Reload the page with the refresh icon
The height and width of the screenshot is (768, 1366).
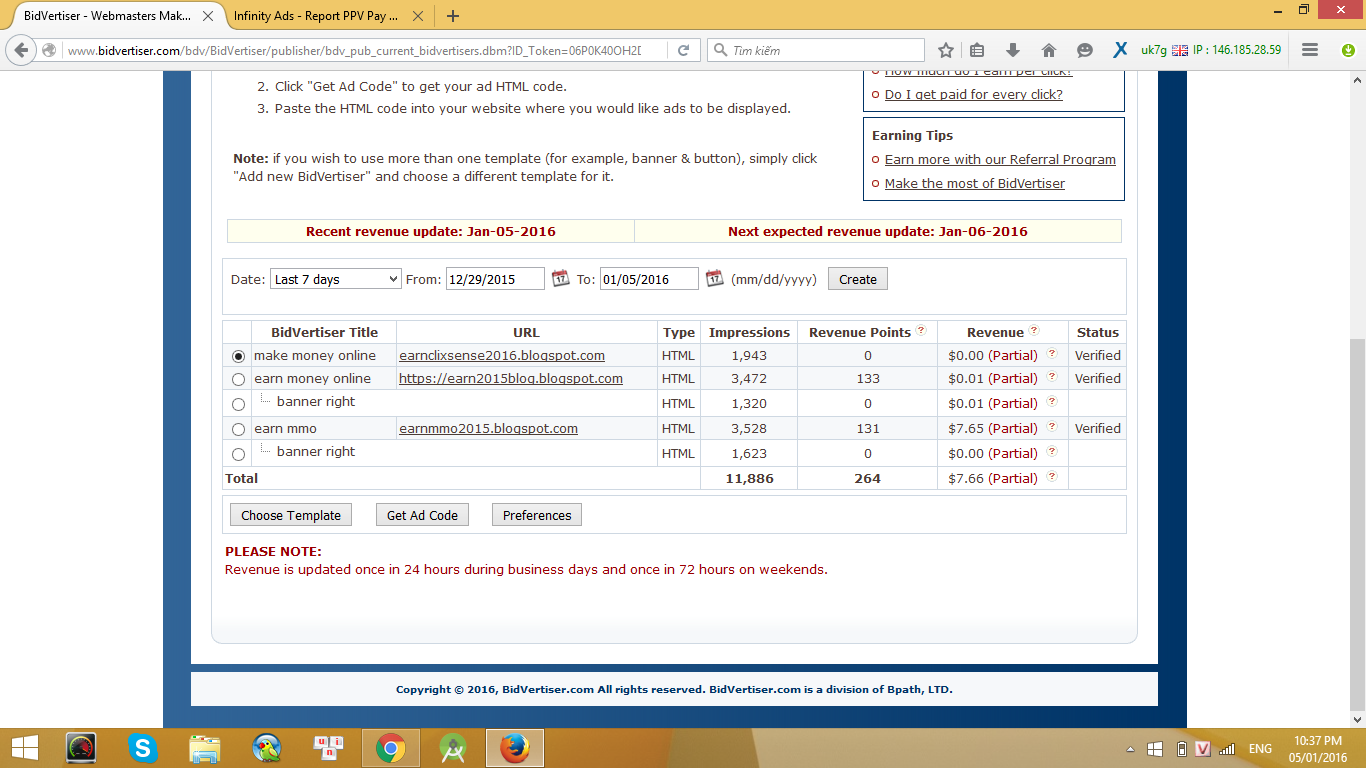tap(684, 50)
